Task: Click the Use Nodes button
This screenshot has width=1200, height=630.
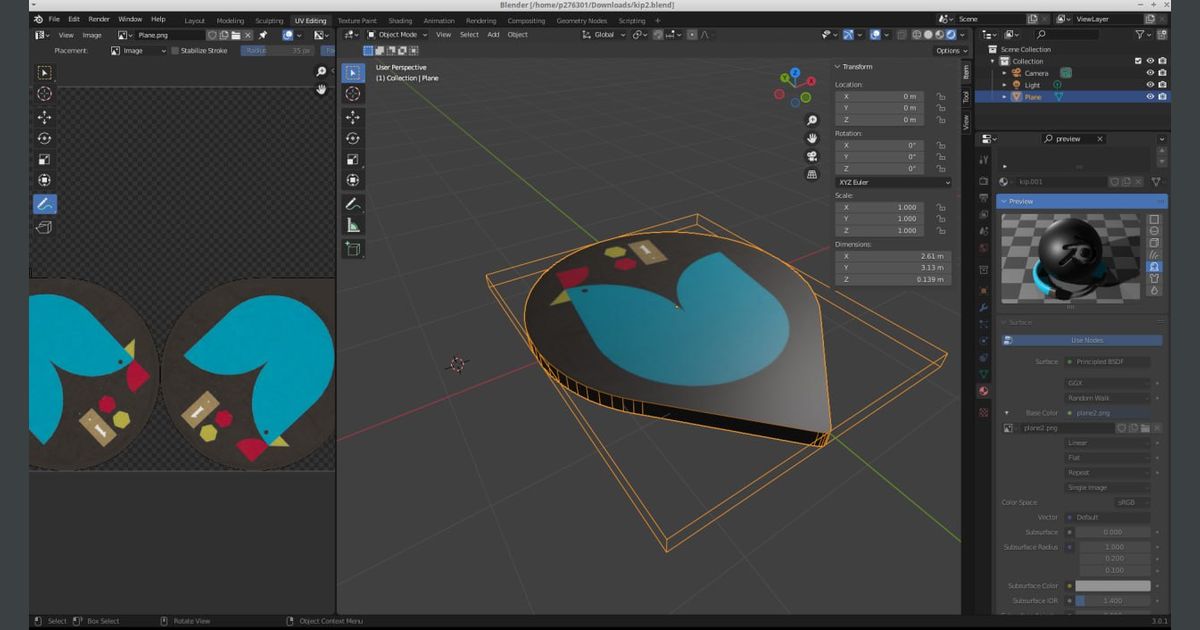Action: pos(1085,340)
